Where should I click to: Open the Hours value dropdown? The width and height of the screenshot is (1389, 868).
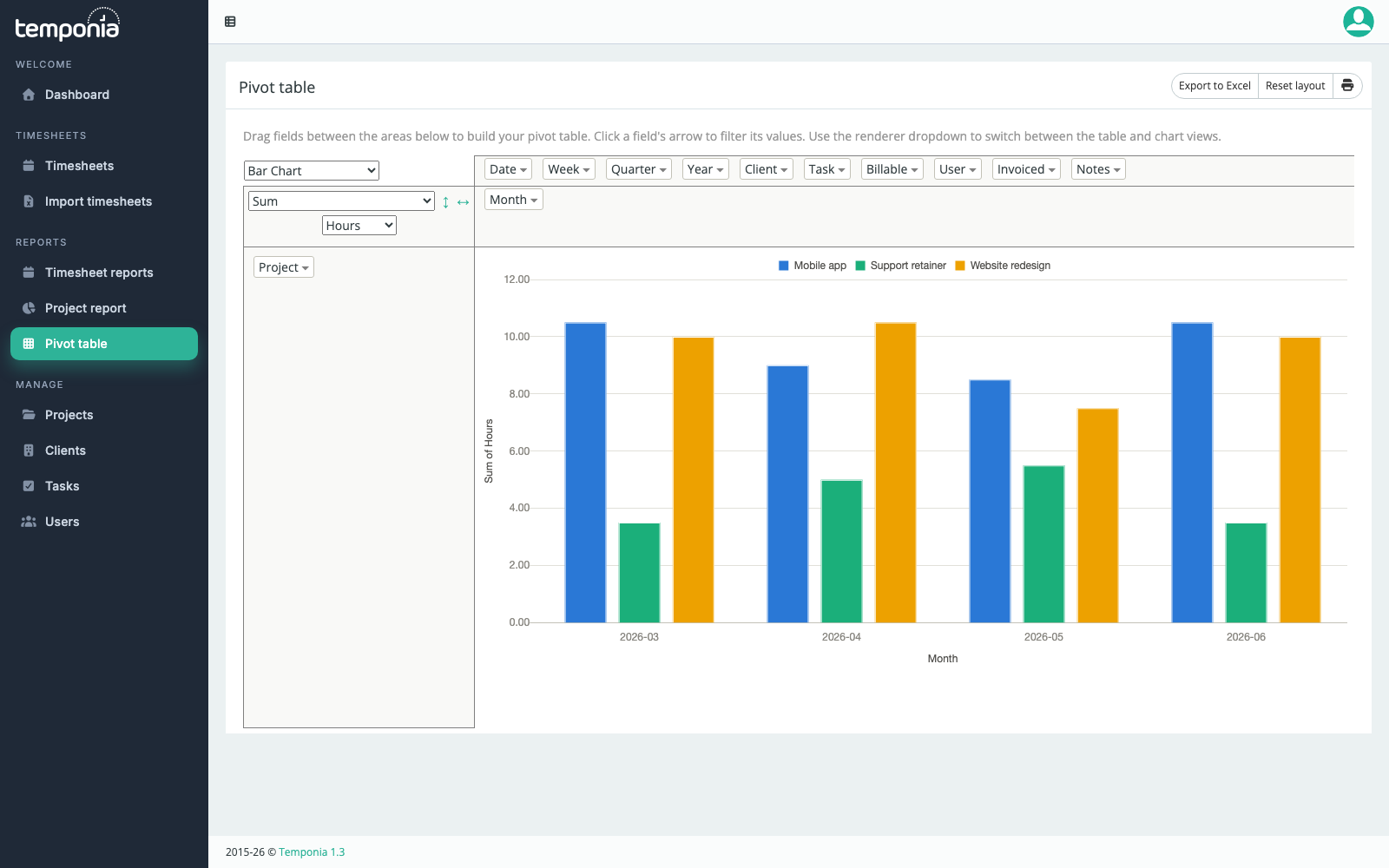pos(359,226)
